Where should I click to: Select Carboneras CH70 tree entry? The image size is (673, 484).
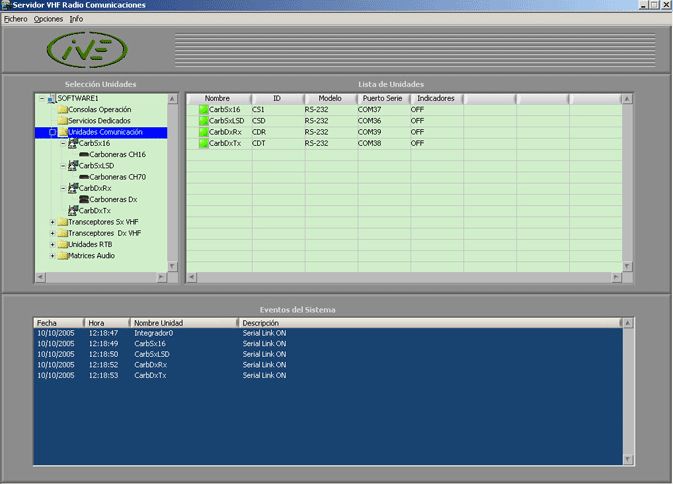[118, 177]
